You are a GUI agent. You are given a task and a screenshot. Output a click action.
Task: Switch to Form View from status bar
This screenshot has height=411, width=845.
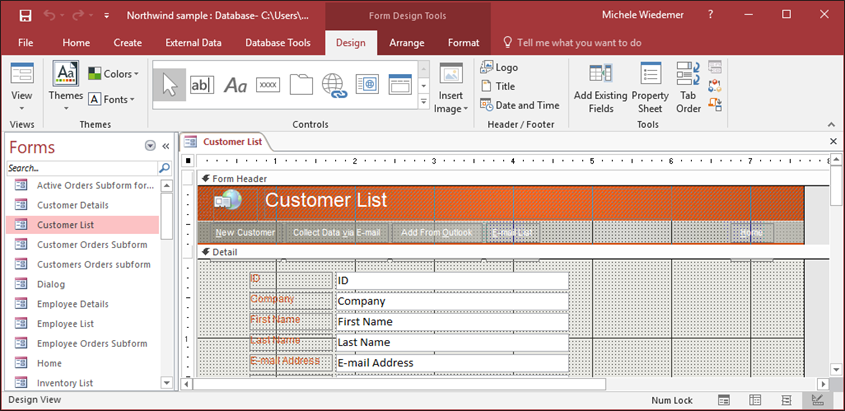[x=724, y=400]
